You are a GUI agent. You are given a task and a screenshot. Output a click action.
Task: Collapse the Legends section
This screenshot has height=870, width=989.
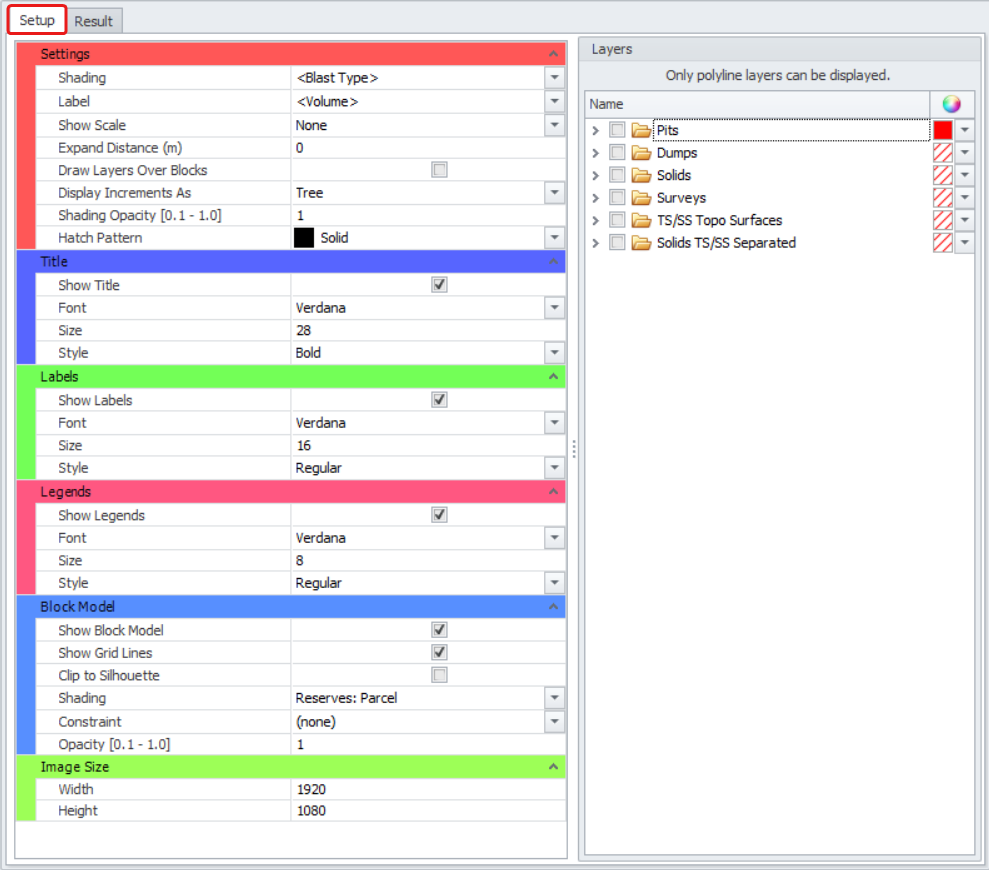[553, 491]
